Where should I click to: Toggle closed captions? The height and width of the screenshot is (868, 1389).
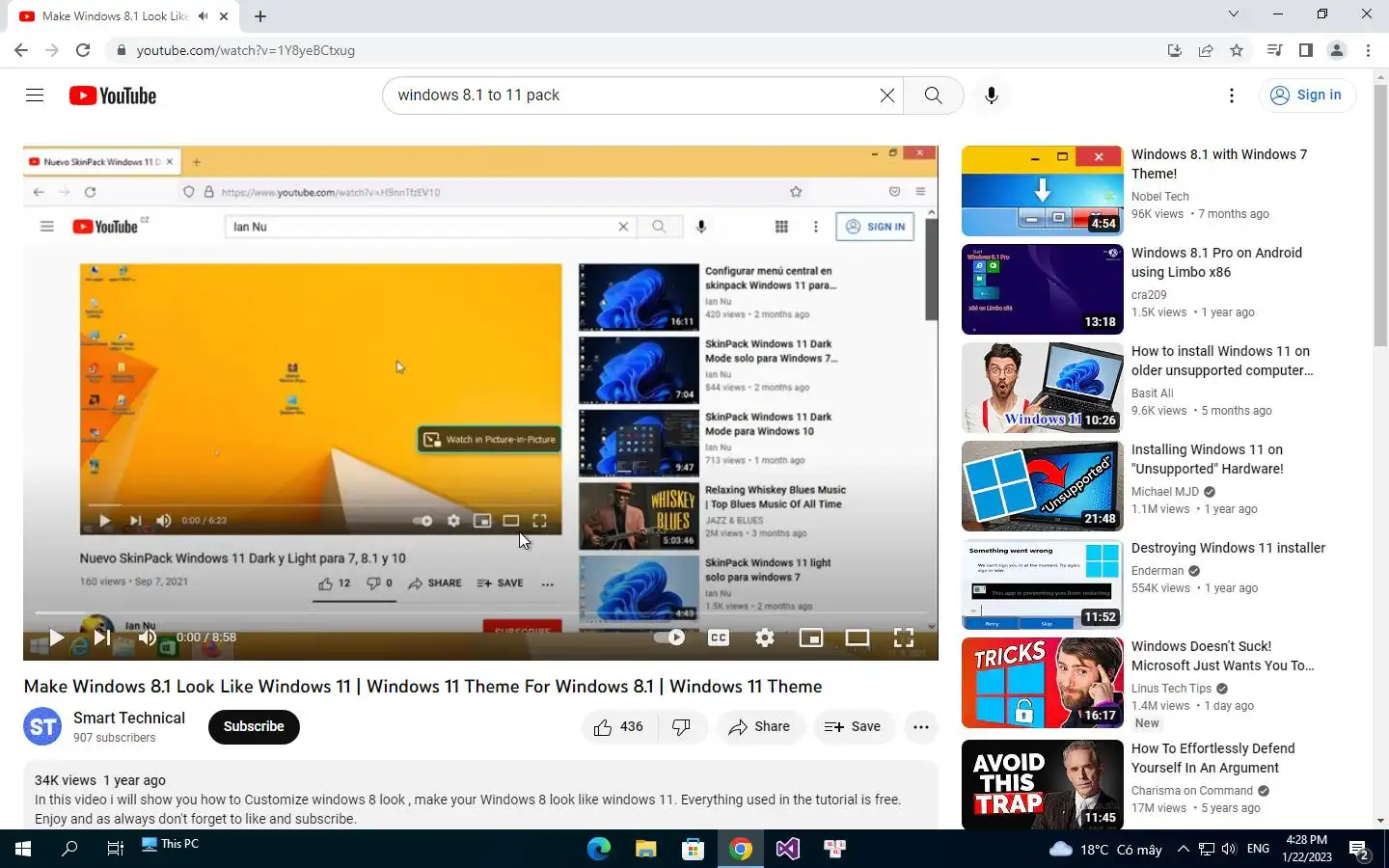point(719,637)
